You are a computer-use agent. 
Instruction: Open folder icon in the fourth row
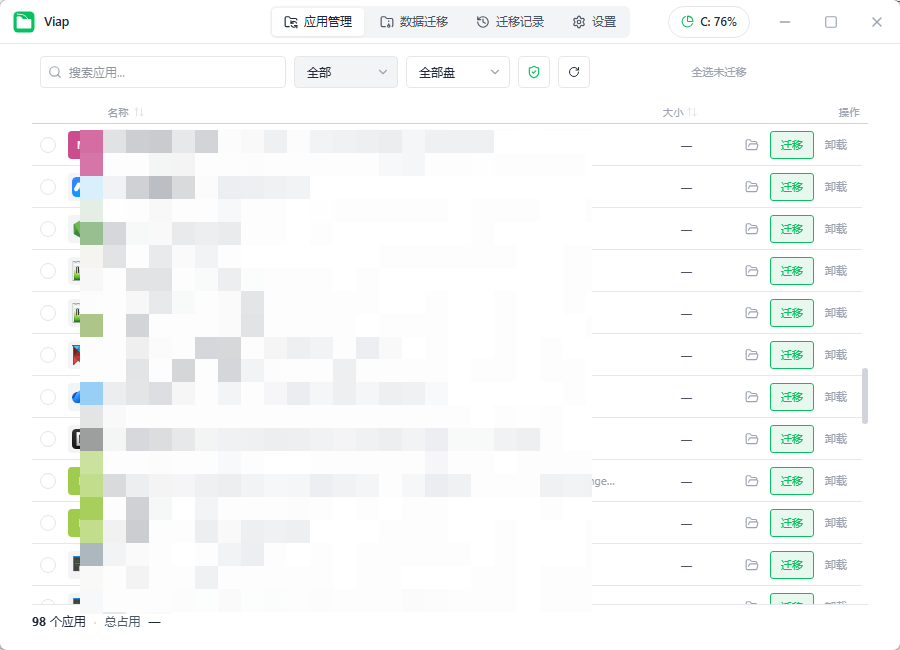click(751, 270)
